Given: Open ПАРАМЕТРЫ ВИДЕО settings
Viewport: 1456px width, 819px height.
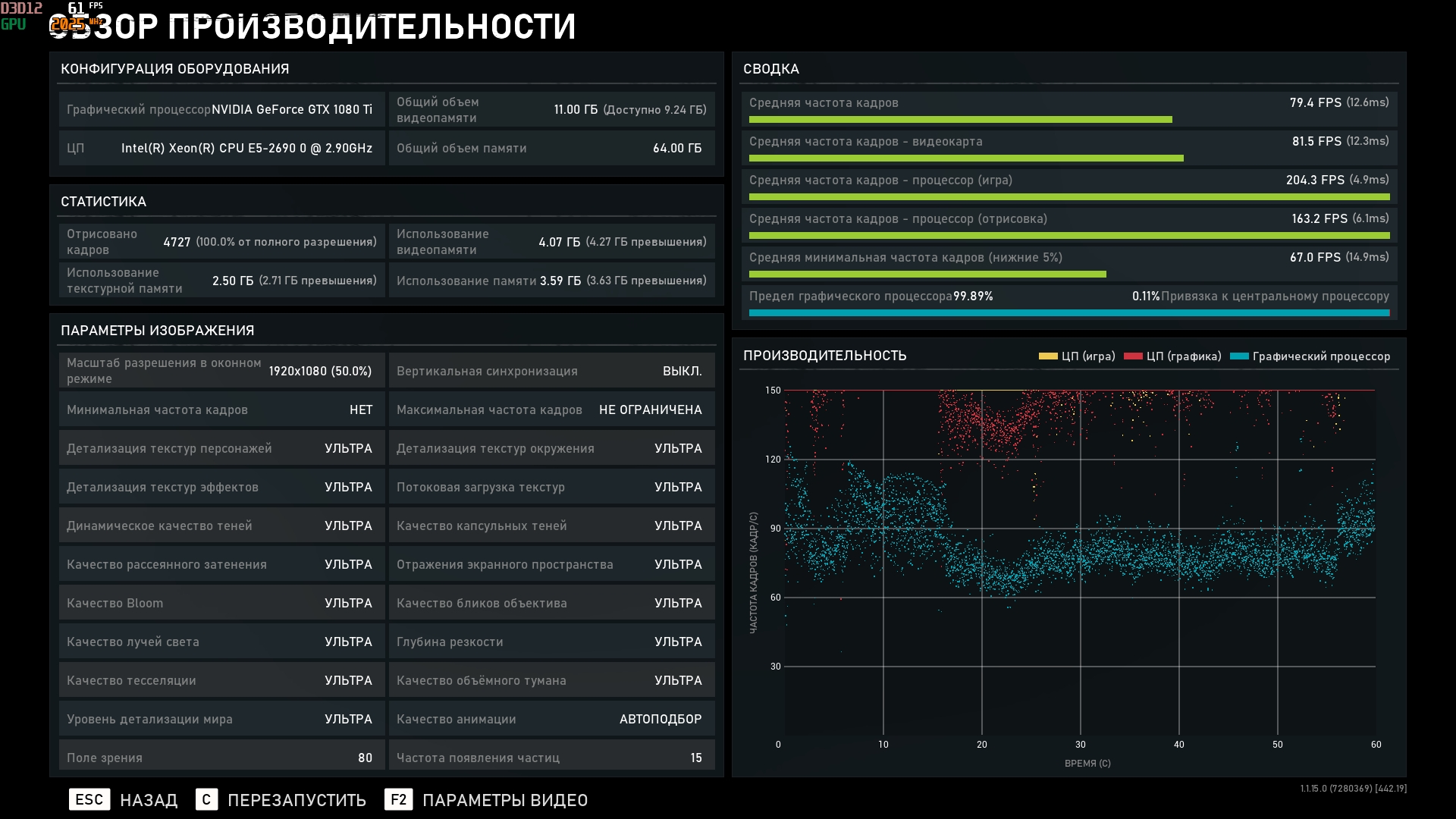Looking at the screenshot, I should click(504, 800).
